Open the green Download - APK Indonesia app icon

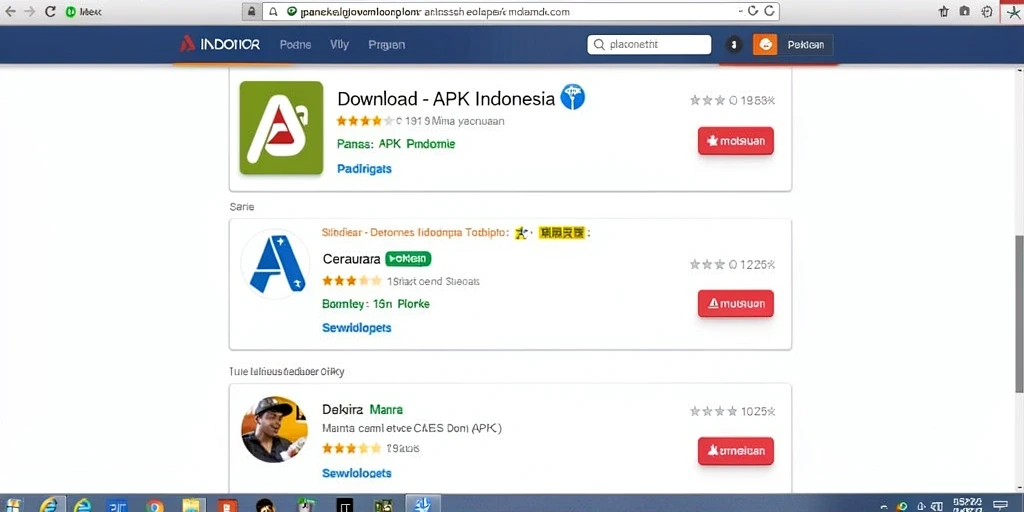click(281, 128)
